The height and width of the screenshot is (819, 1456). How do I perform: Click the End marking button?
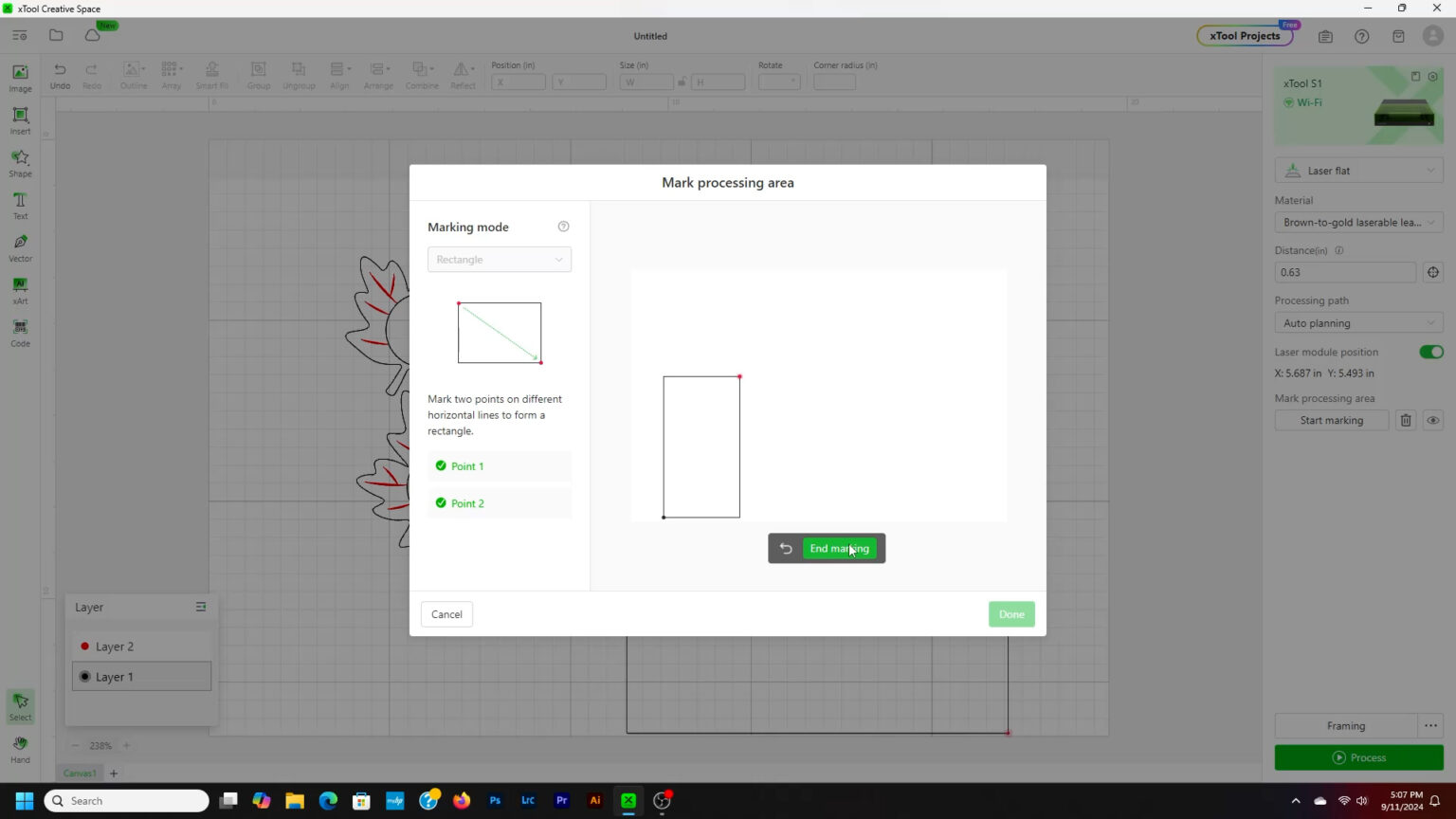(x=839, y=549)
